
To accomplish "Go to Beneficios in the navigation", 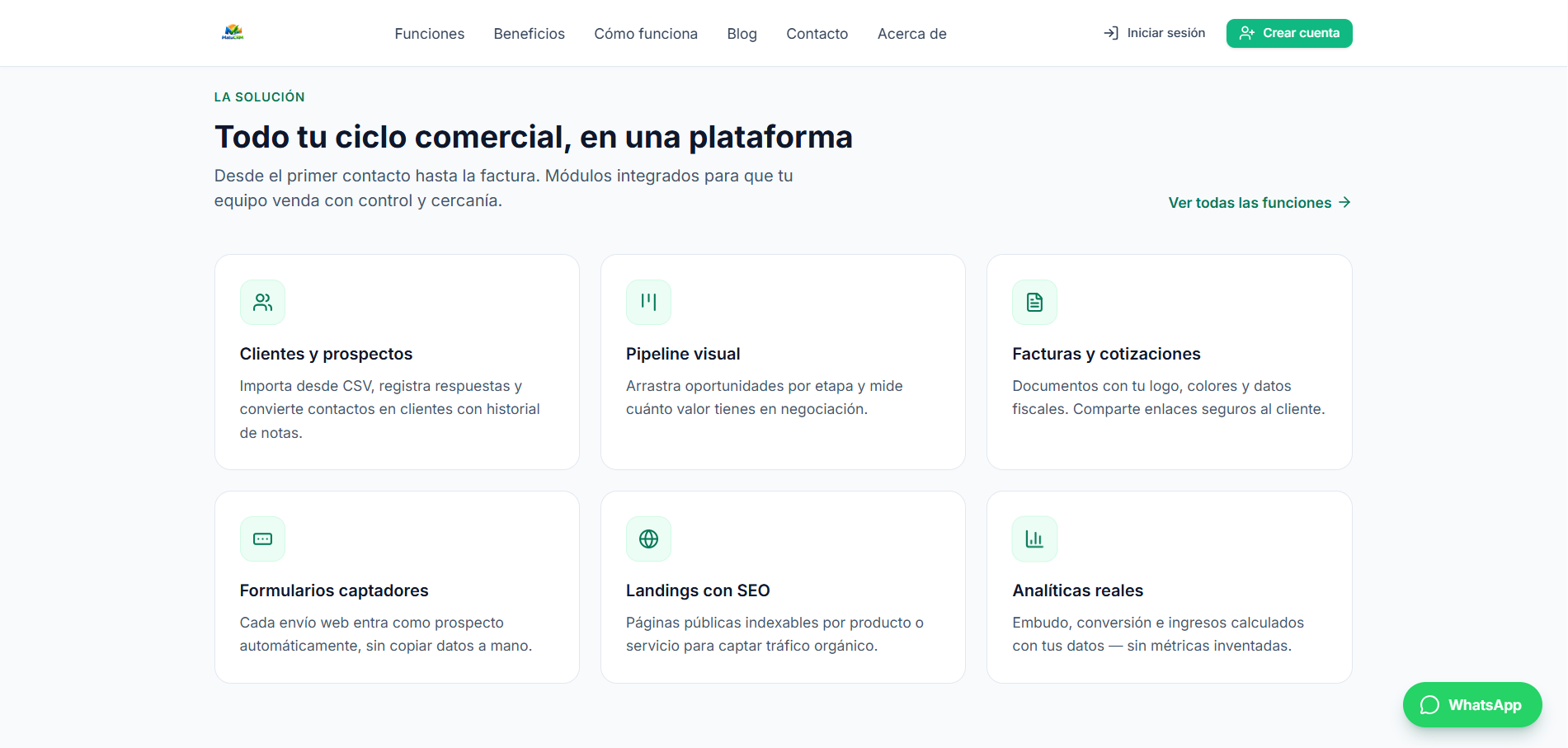I will 529,34.
